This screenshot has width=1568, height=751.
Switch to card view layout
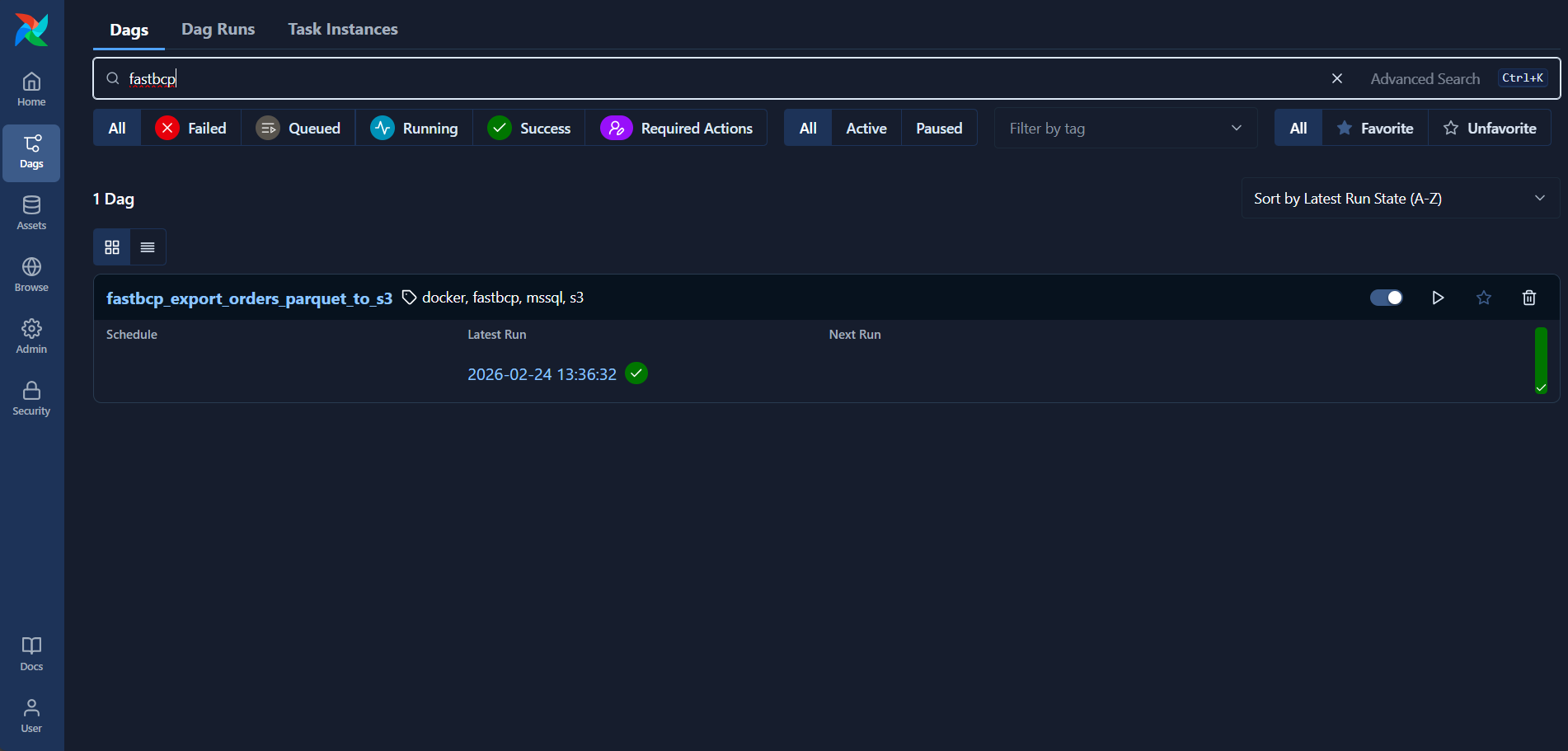click(x=111, y=246)
